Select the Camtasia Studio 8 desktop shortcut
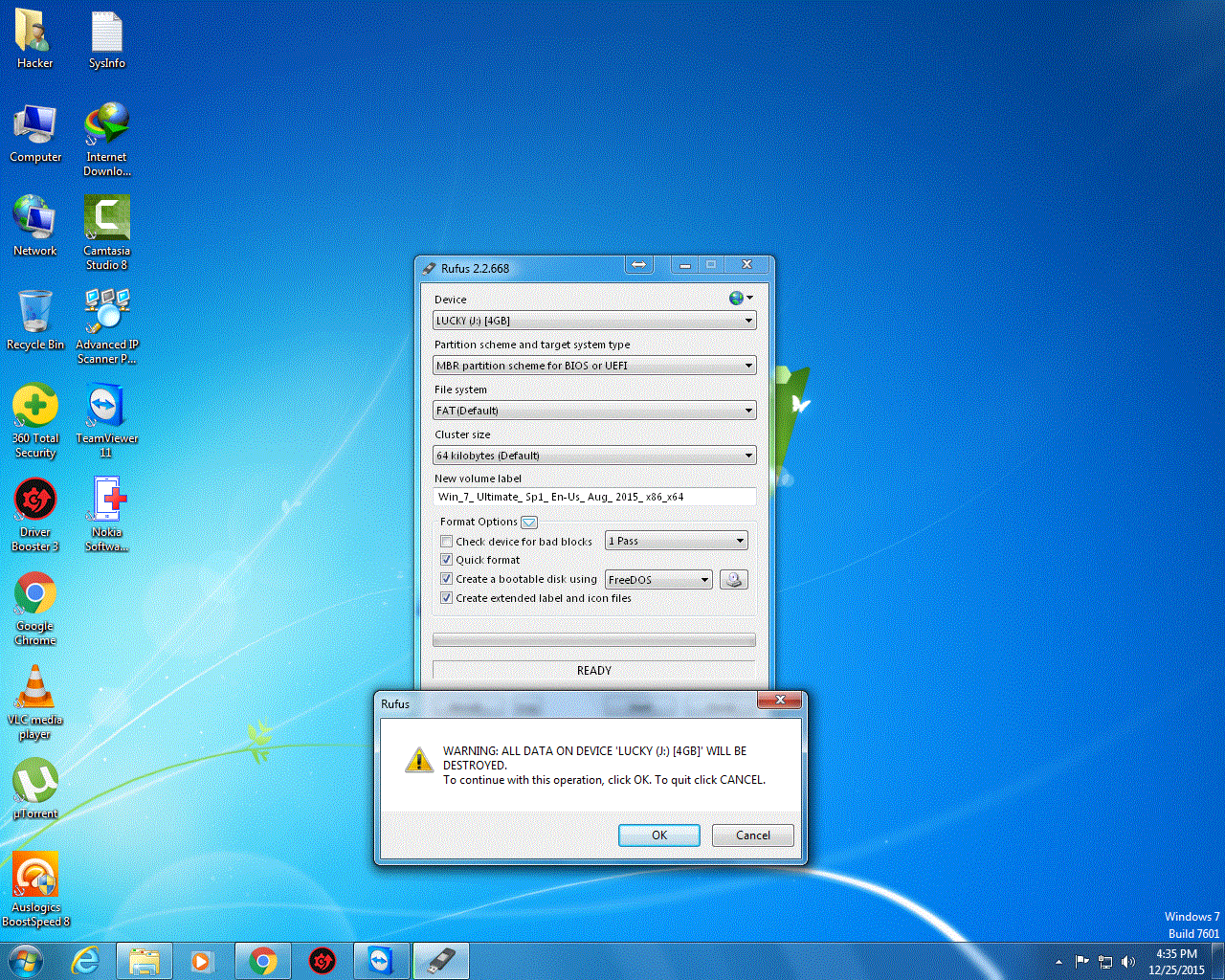 click(106, 234)
